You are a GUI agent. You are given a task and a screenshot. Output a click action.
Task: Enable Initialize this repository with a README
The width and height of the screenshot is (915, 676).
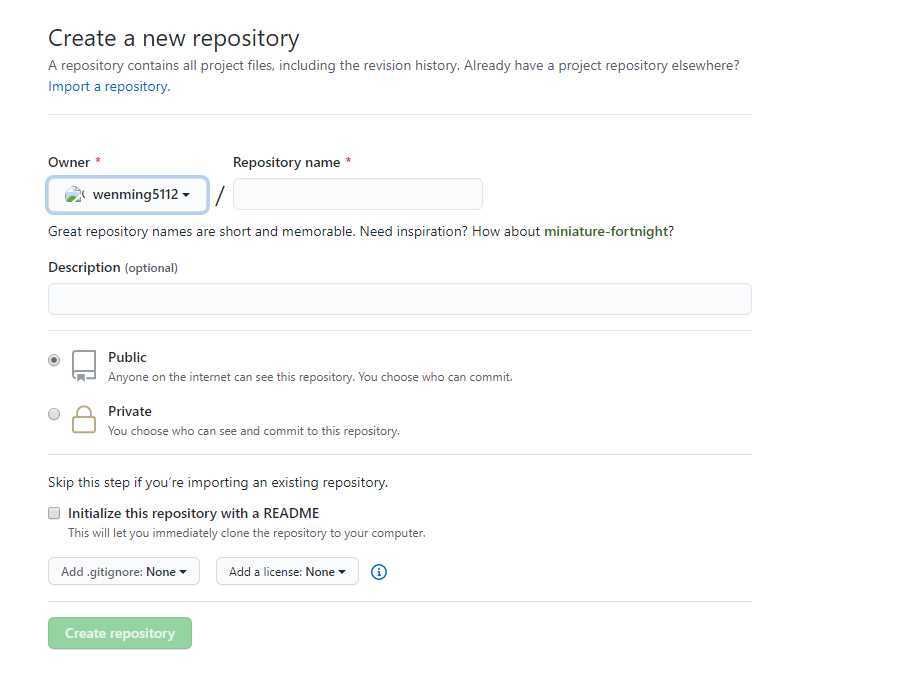coord(54,513)
